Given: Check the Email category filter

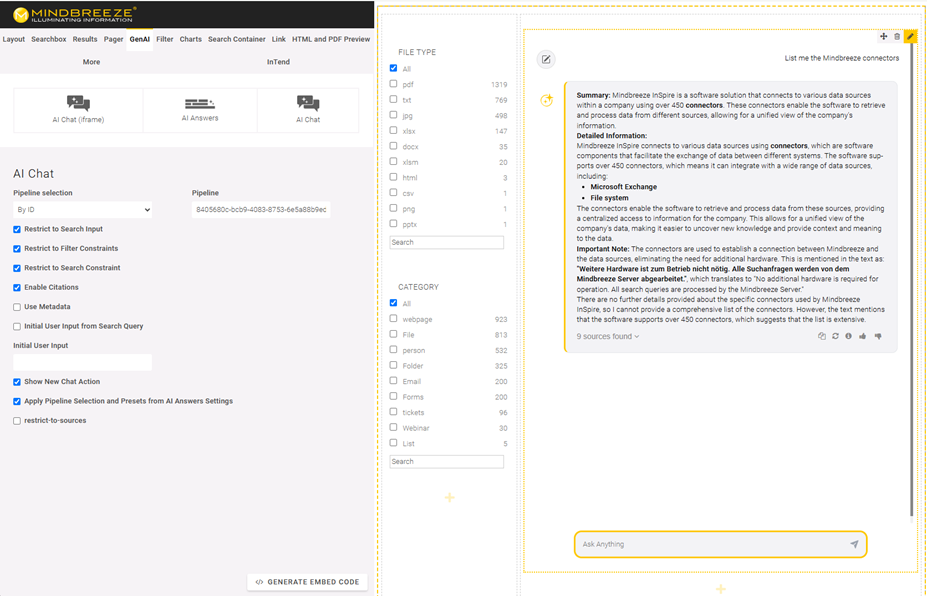Looking at the screenshot, I should 393,380.
